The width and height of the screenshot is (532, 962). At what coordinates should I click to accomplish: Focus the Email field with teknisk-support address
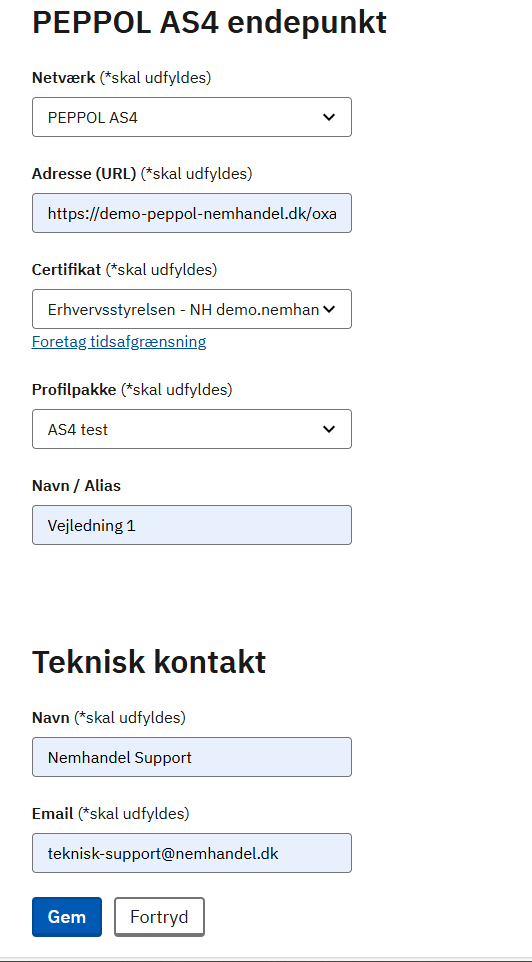click(x=191, y=853)
